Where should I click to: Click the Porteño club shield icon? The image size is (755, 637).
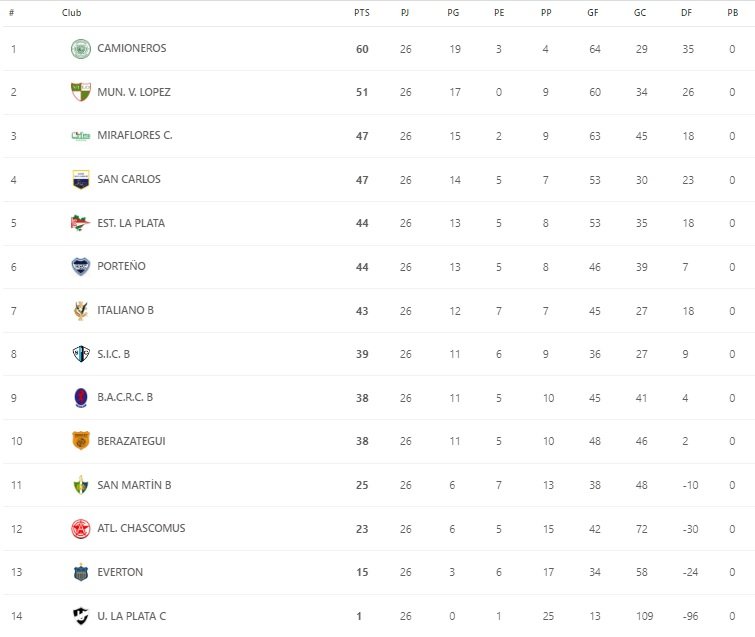tap(81, 267)
